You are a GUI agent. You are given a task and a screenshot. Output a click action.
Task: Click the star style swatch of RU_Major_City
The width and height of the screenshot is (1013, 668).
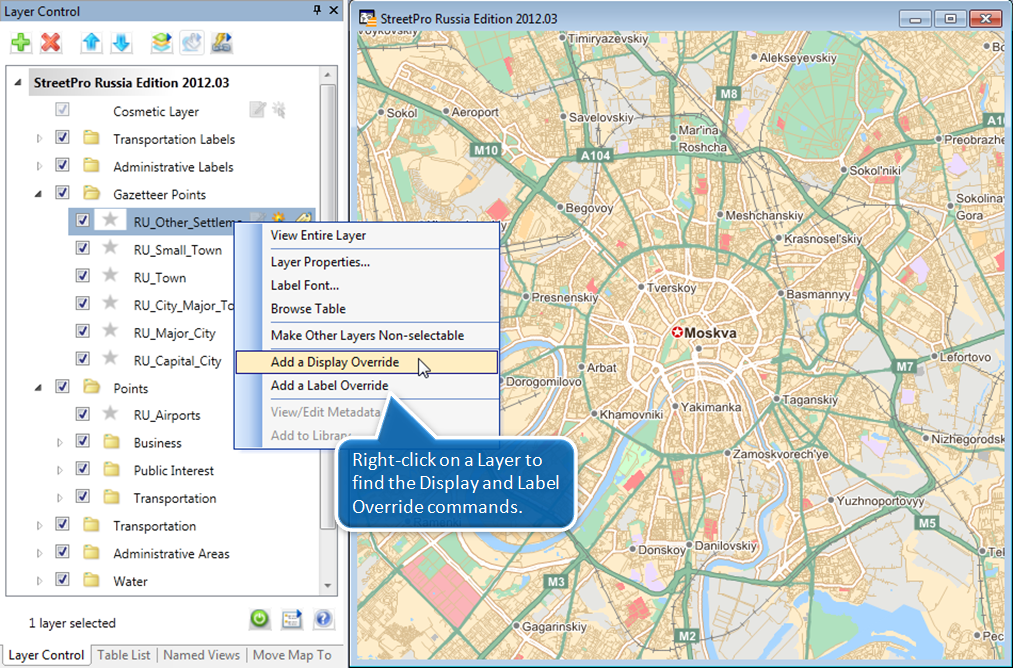tap(110, 331)
